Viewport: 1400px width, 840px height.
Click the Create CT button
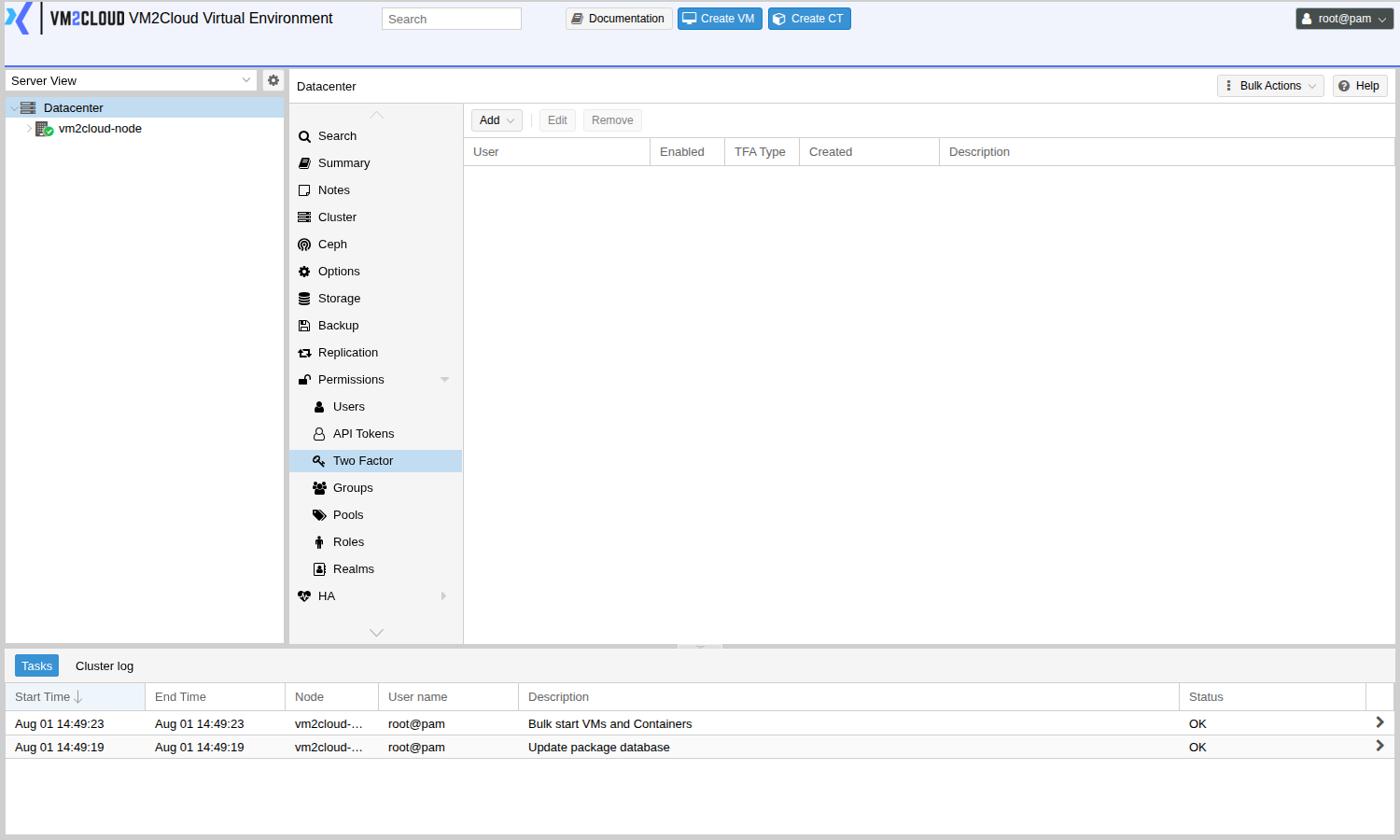pos(809,19)
